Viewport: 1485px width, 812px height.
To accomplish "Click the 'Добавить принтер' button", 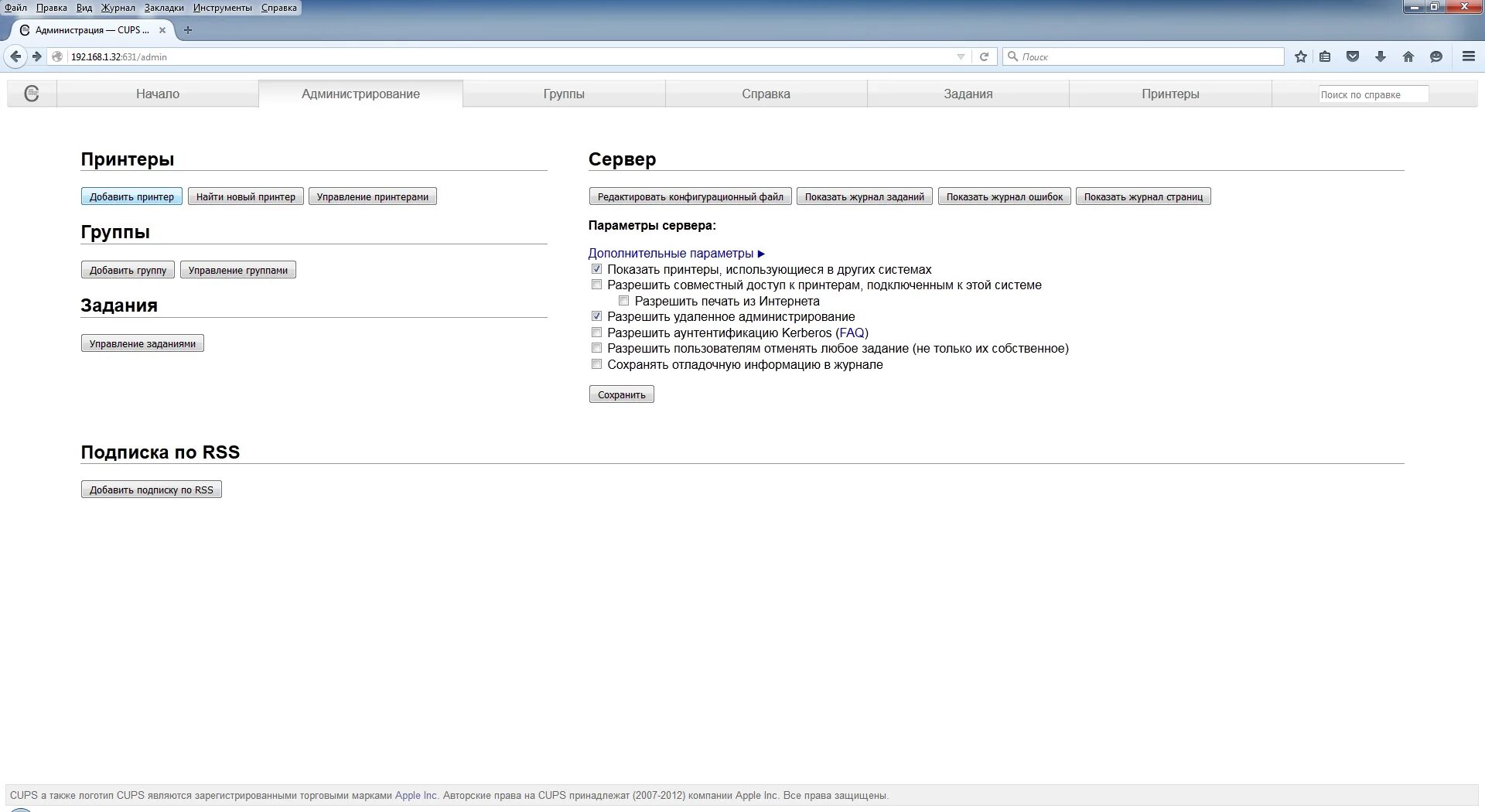I will [x=131, y=196].
